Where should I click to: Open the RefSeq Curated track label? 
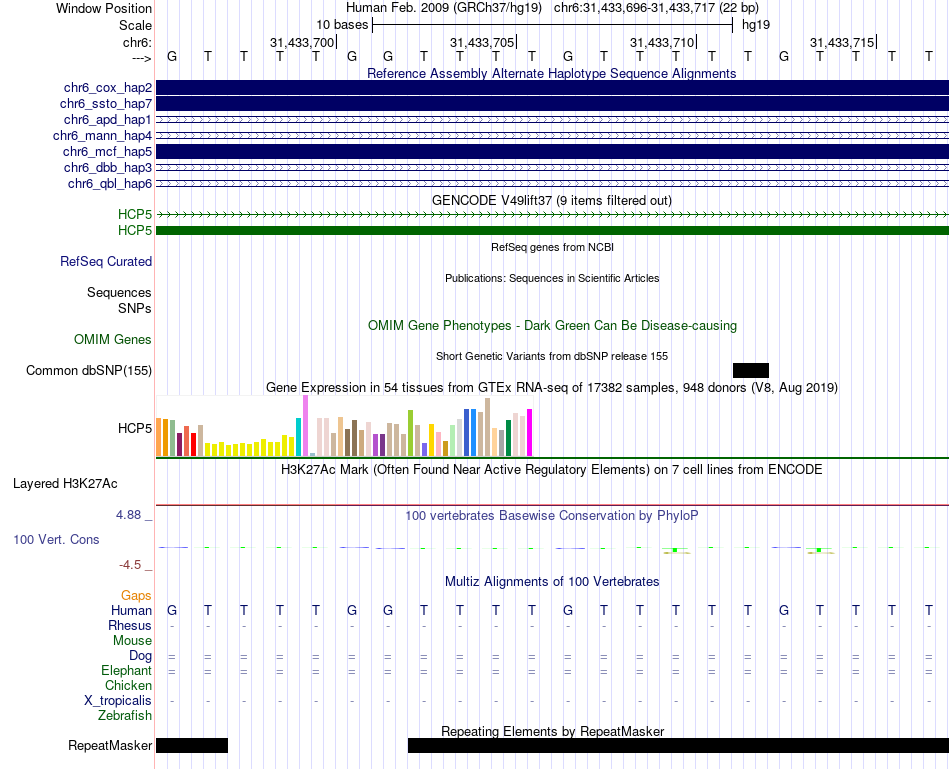point(106,262)
